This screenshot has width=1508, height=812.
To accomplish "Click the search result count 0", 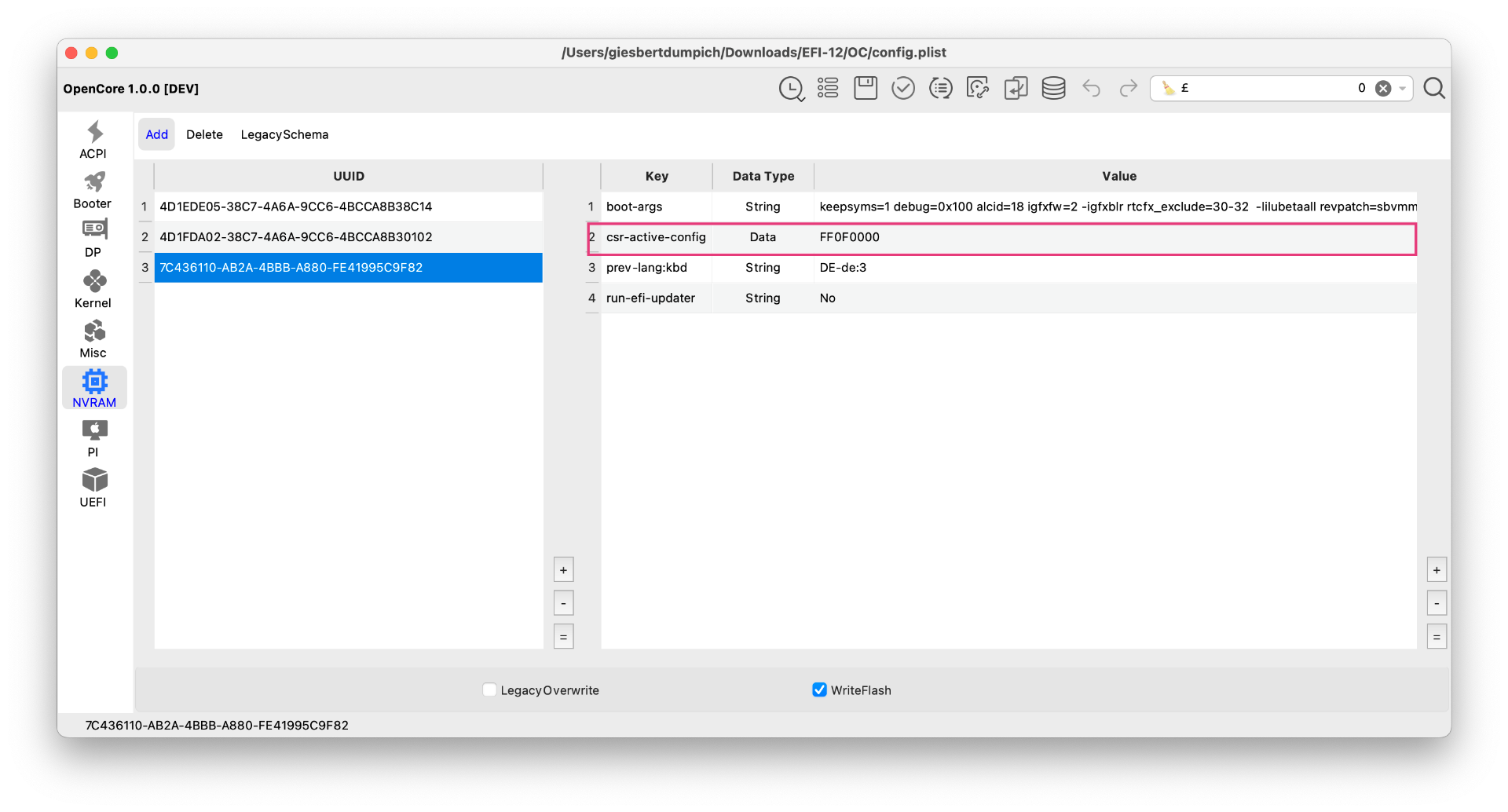I will point(1362,88).
